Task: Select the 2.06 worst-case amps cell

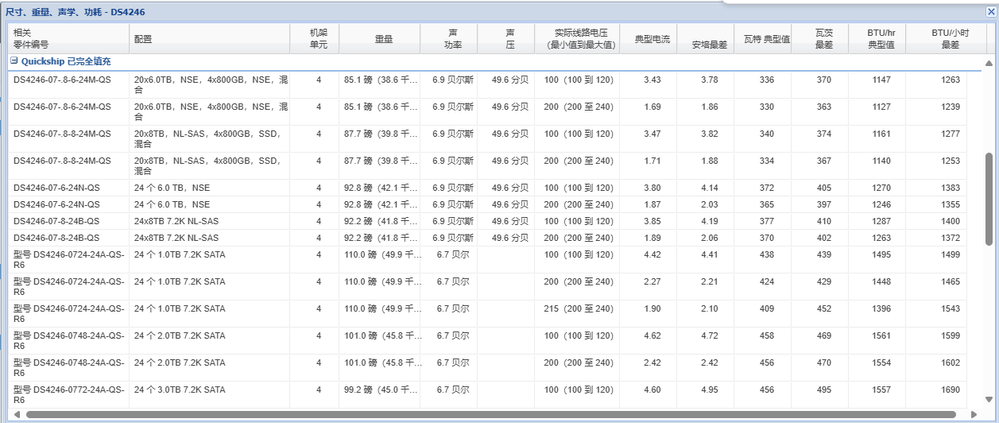Action: (710, 238)
